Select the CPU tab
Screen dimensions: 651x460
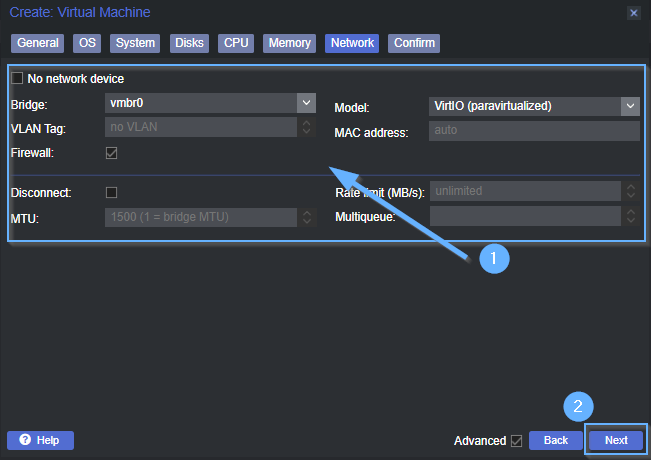point(236,43)
